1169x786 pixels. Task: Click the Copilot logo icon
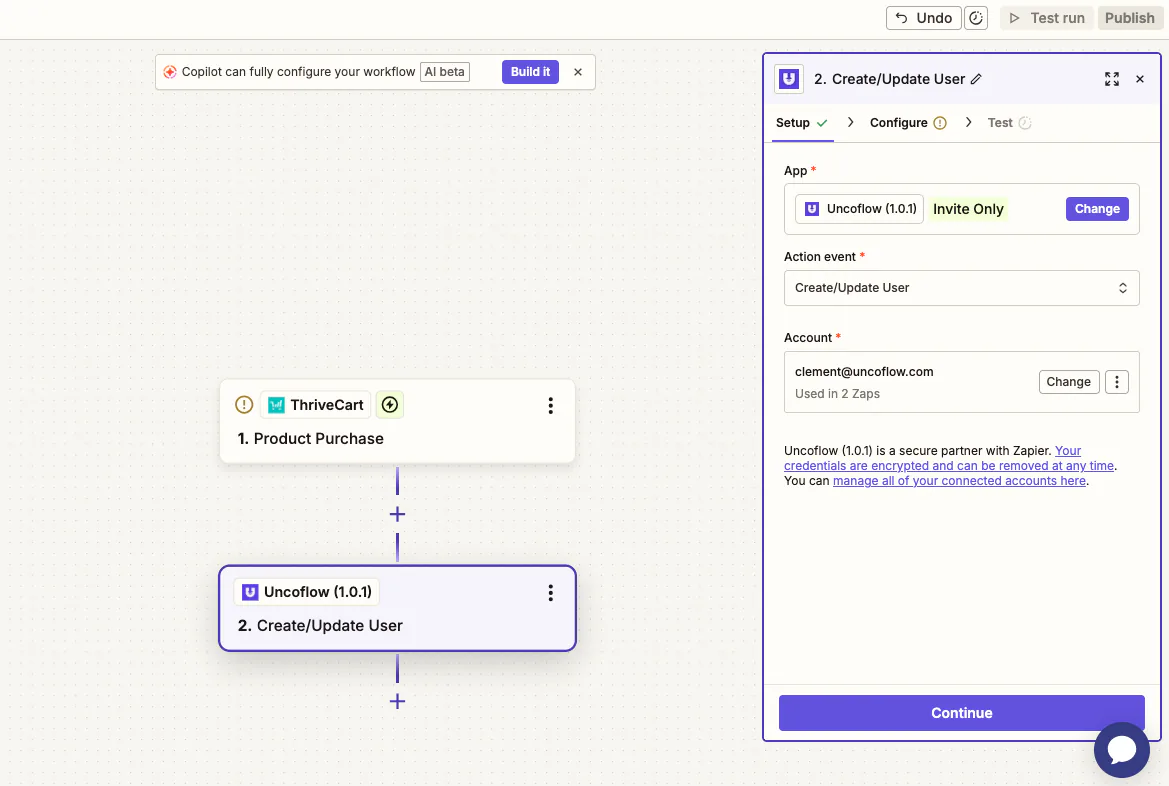170,72
